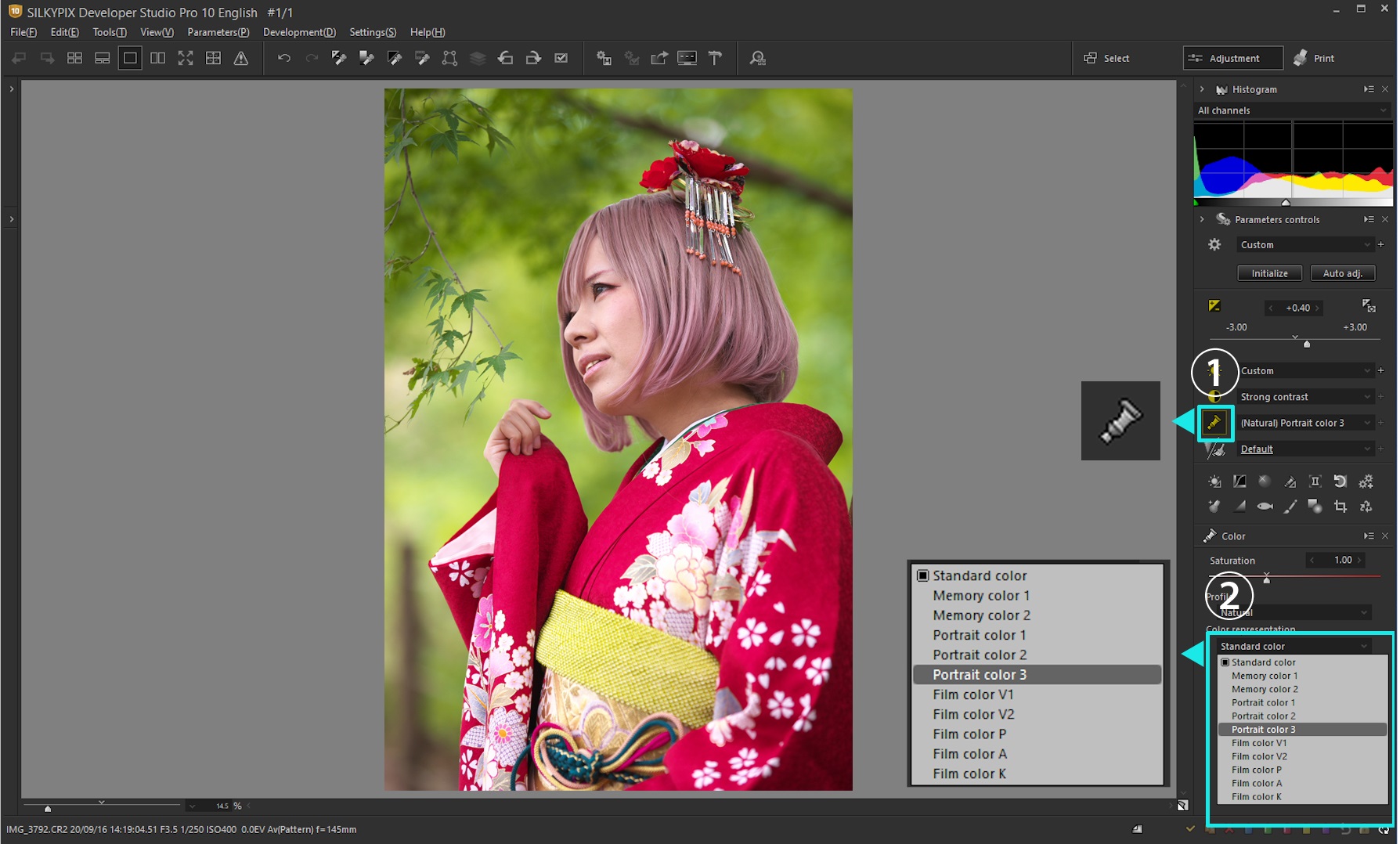Open sharpness/noise reduction icon
The image size is (1400, 844).
(1215, 449)
